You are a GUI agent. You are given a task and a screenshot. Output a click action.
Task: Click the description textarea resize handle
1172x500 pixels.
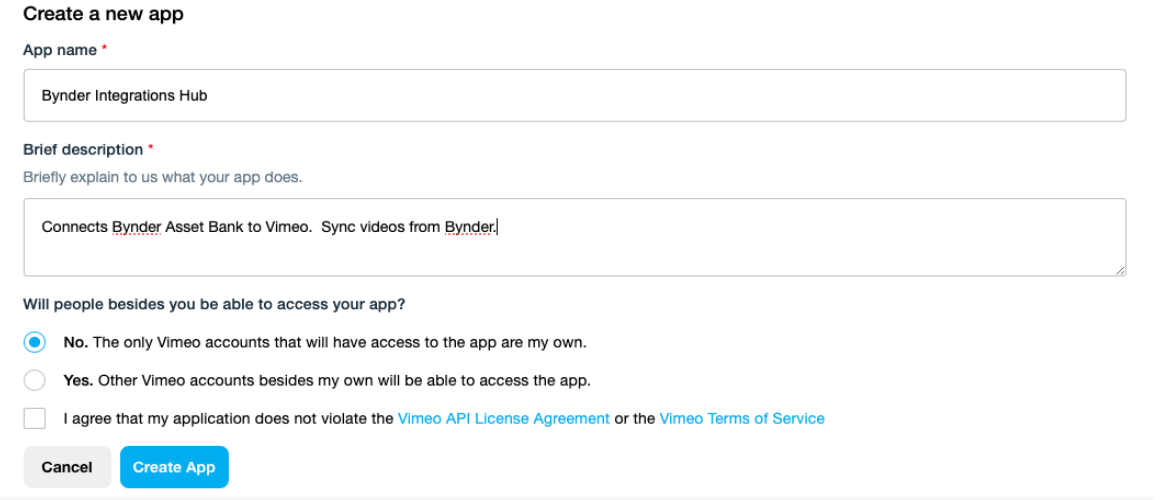pos(1120,271)
